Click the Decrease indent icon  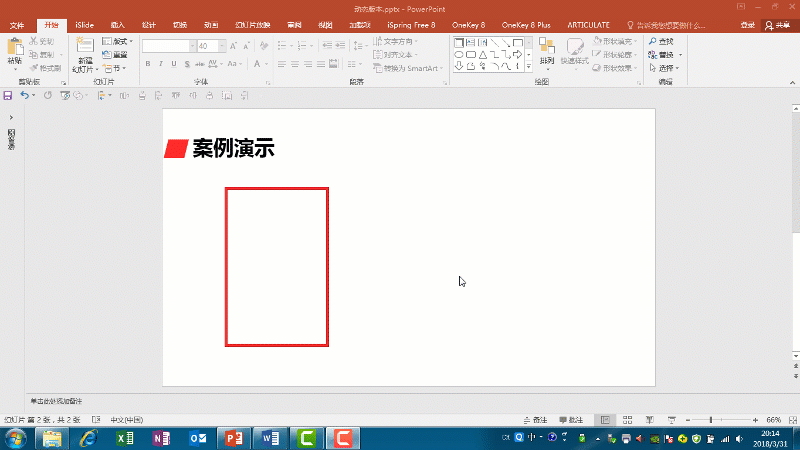coord(327,46)
